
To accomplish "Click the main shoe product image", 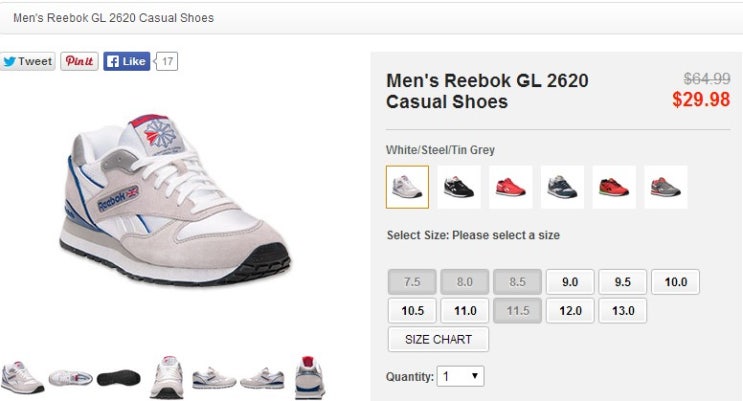I will (x=175, y=200).
